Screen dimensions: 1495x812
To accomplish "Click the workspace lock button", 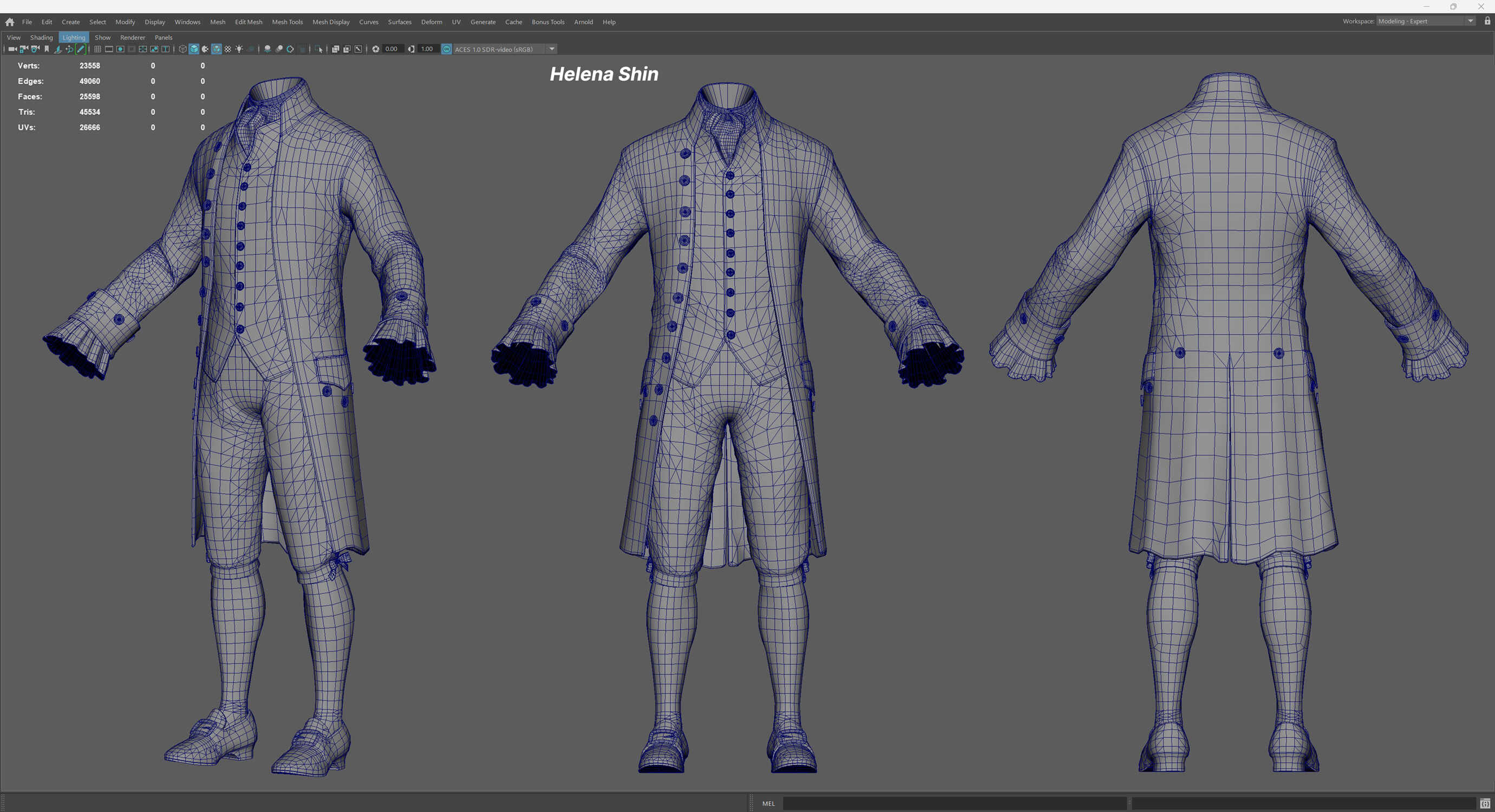I will tap(1487, 22).
